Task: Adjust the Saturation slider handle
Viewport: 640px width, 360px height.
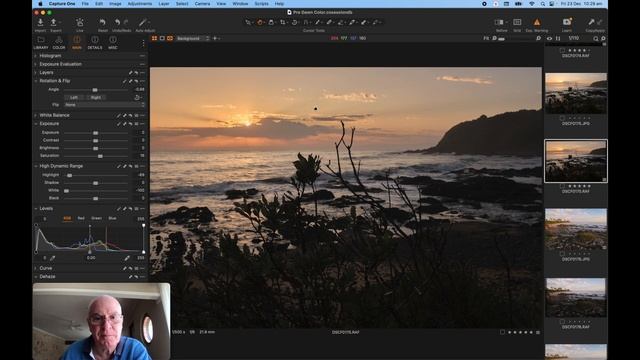Action: (100, 156)
